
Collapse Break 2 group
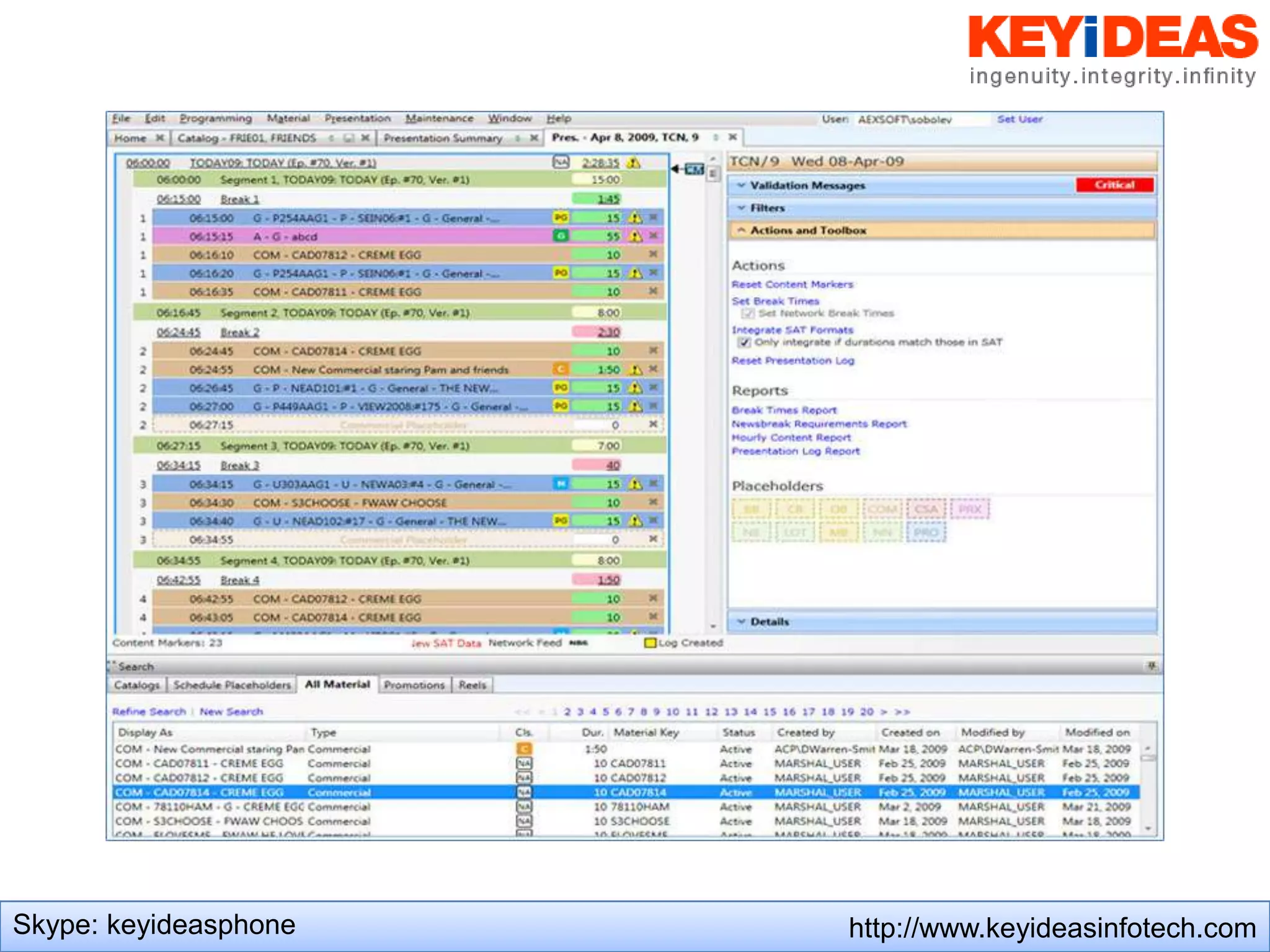(x=239, y=332)
